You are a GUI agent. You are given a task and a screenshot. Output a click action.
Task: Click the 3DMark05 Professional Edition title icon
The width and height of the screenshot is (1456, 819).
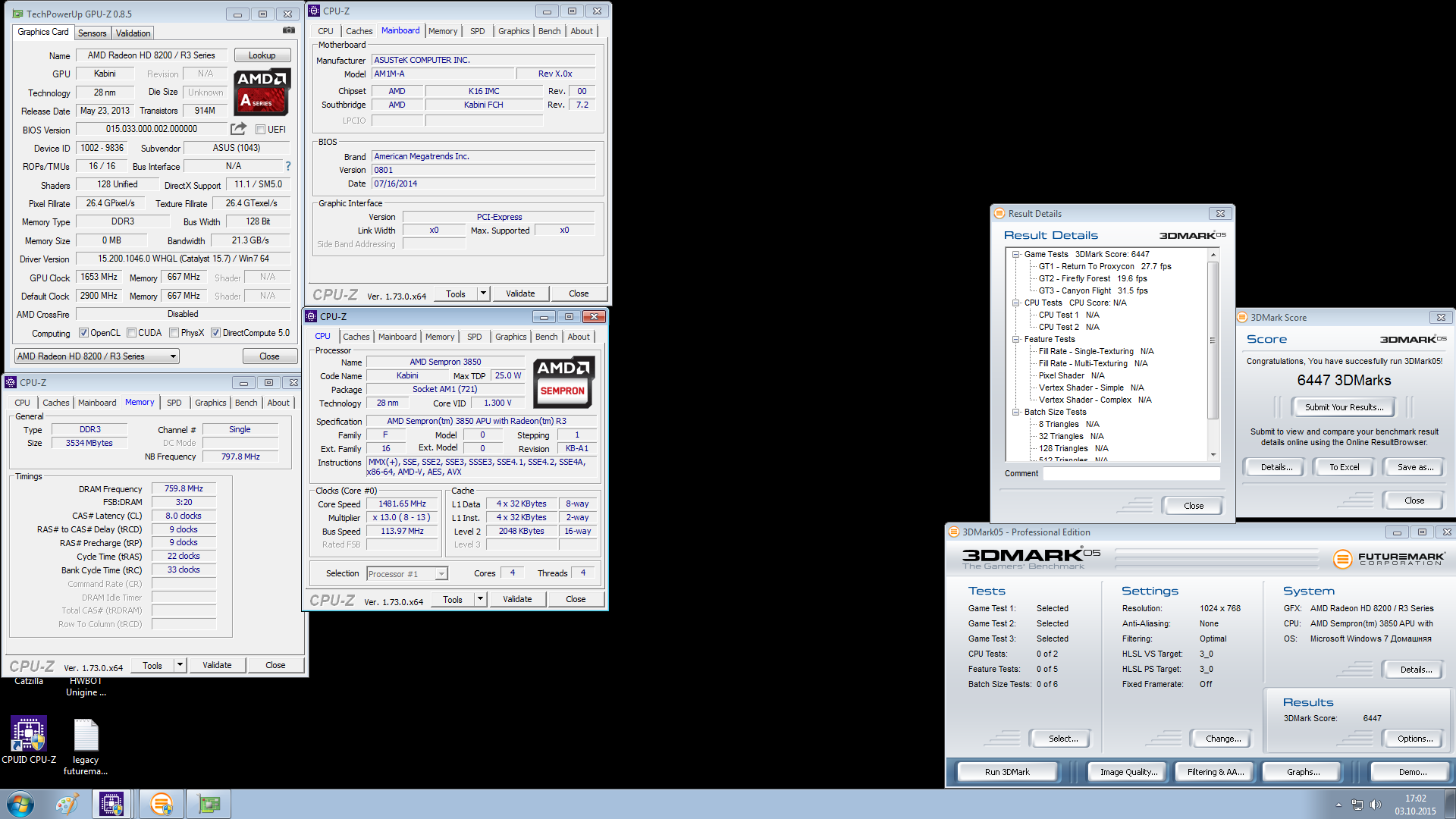pyautogui.click(x=954, y=532)
